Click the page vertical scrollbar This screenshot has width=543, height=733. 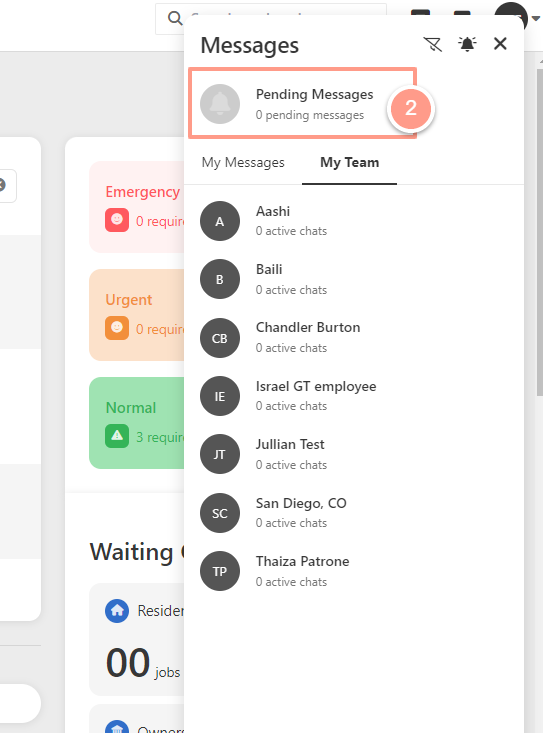point(540,232)
